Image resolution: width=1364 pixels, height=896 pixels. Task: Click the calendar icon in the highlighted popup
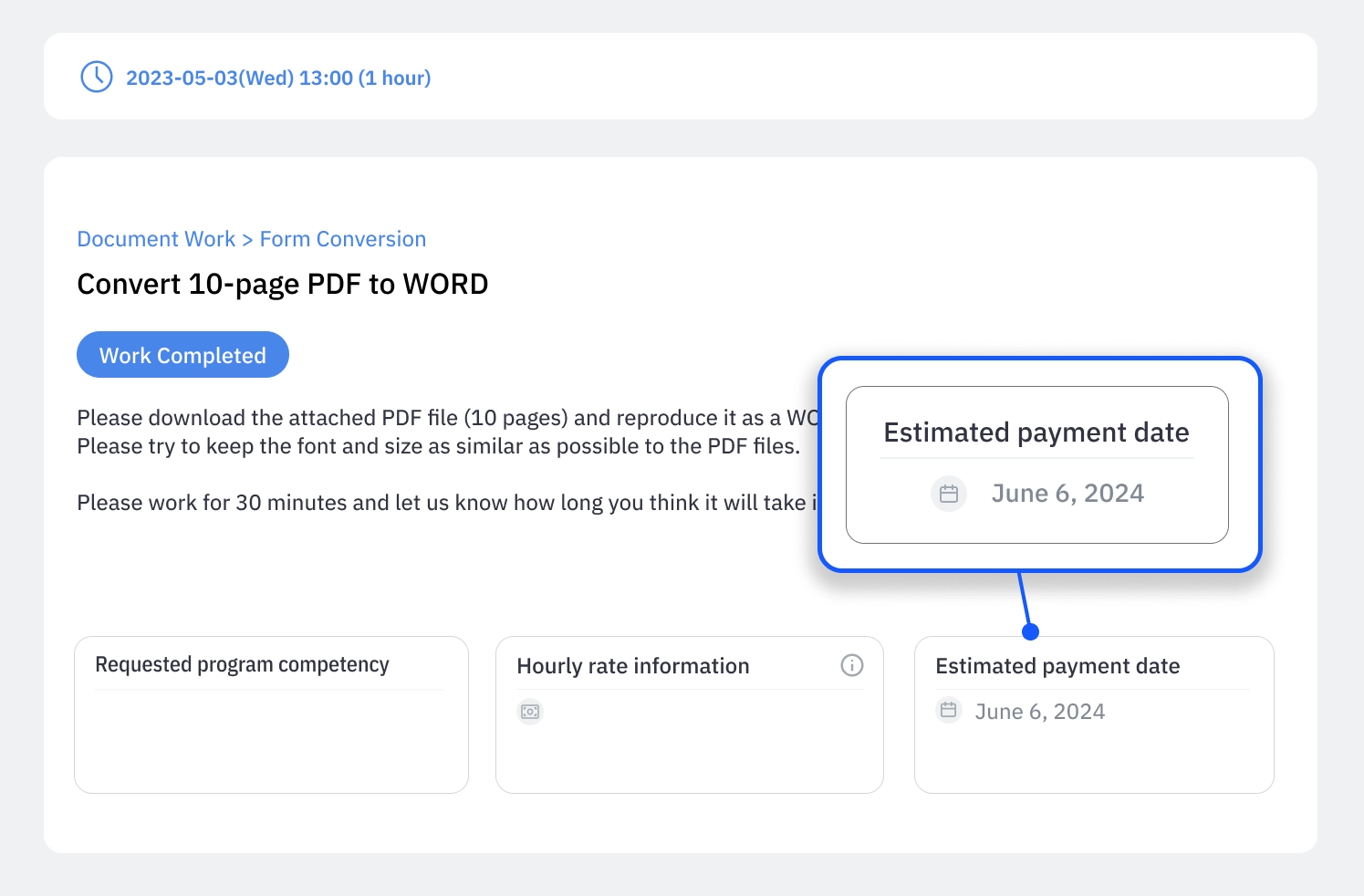(x=949, y=494)
